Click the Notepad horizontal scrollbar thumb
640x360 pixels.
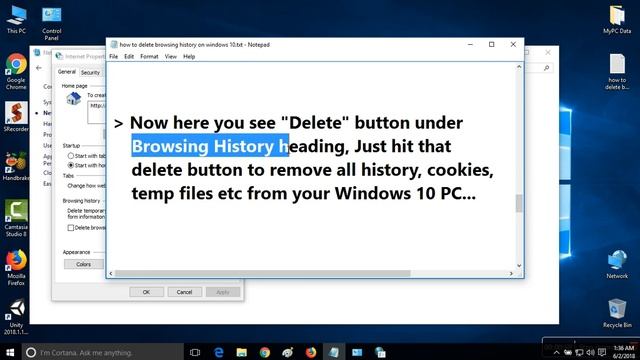(263, 273)
